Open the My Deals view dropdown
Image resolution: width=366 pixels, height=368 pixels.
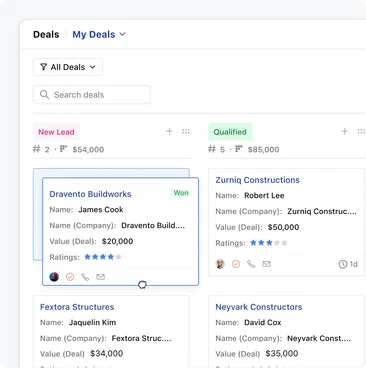click(99, 34)
